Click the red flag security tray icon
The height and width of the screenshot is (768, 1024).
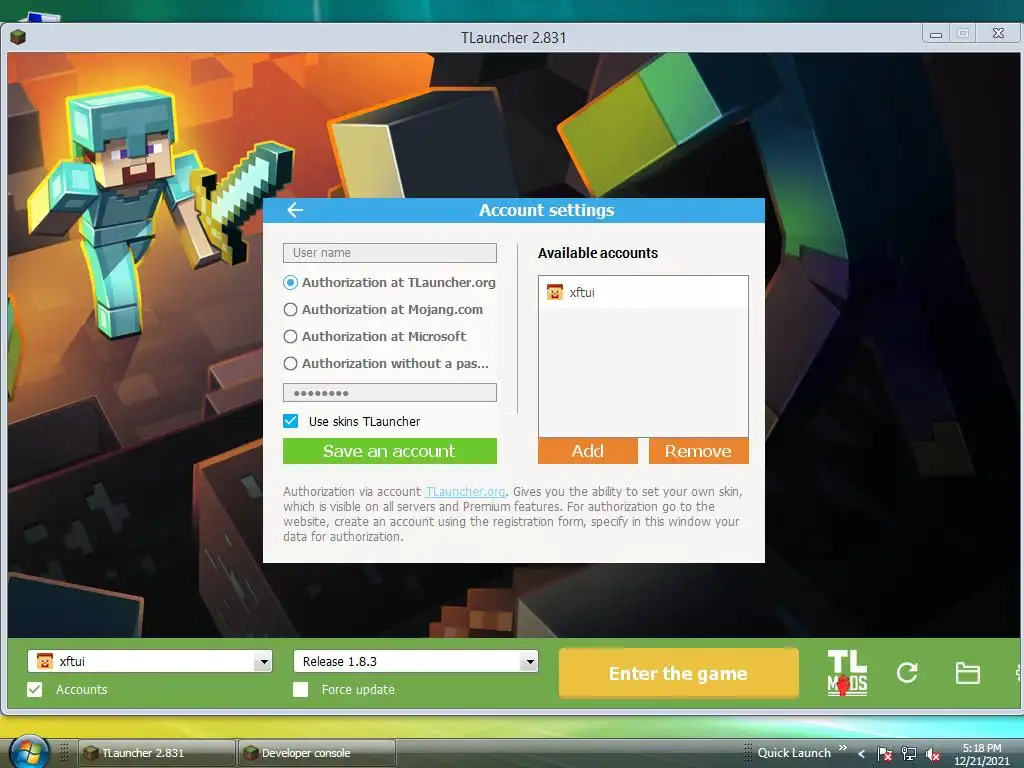click(884, 754)
